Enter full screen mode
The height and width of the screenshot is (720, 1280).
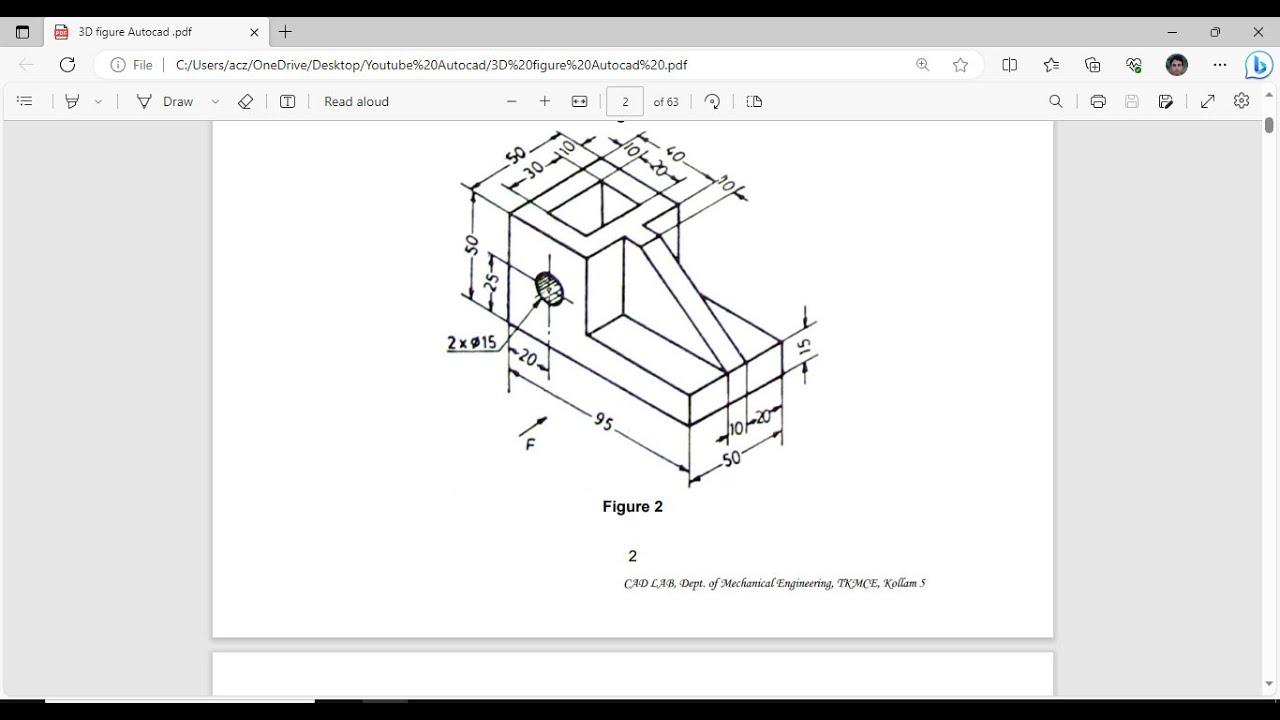coord(1208,101)
